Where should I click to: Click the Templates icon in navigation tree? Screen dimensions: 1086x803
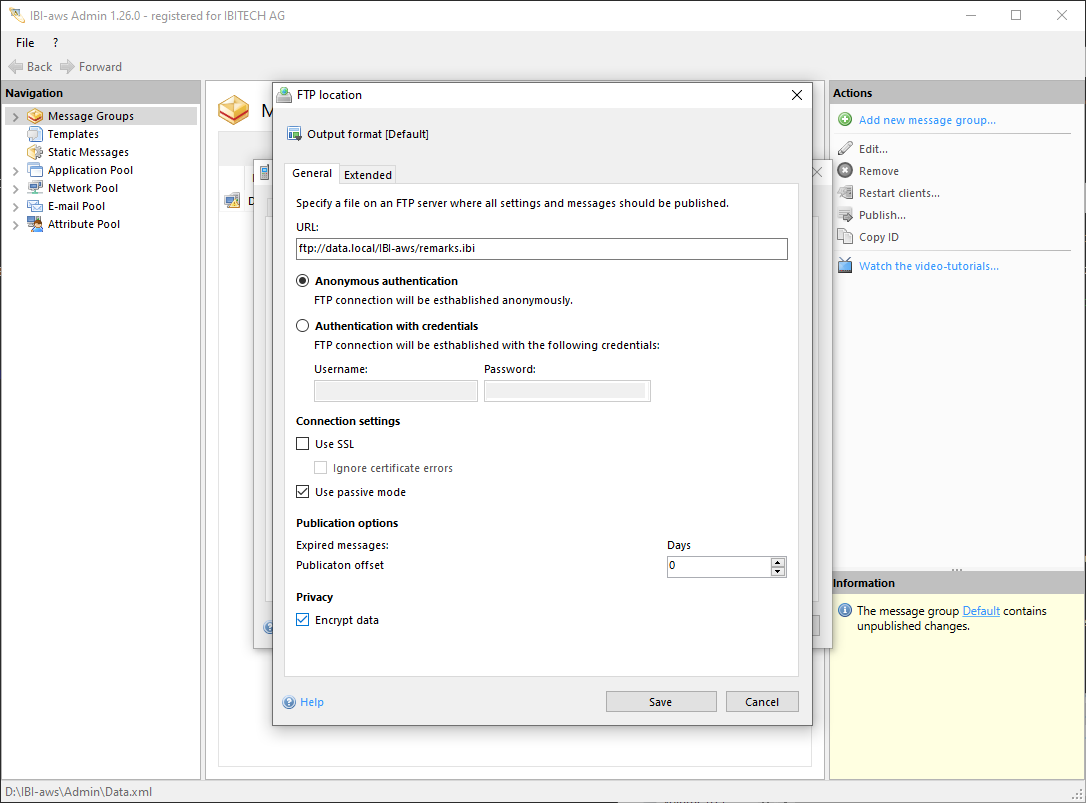(x=35, y=134)
